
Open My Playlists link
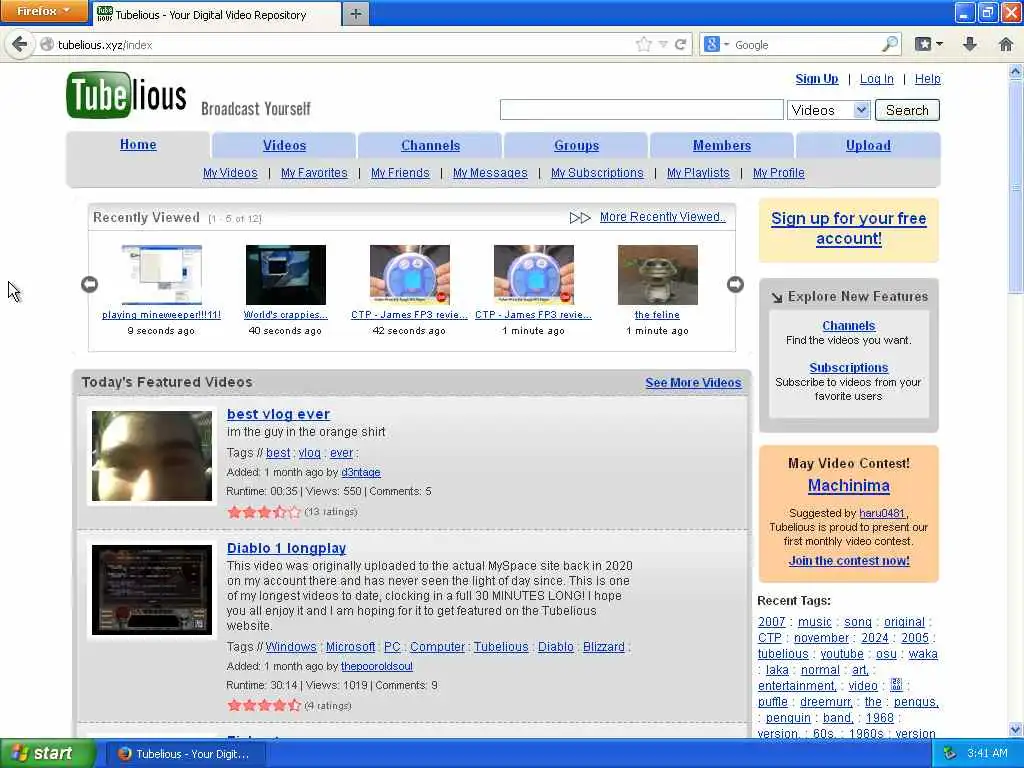point(698,173)
